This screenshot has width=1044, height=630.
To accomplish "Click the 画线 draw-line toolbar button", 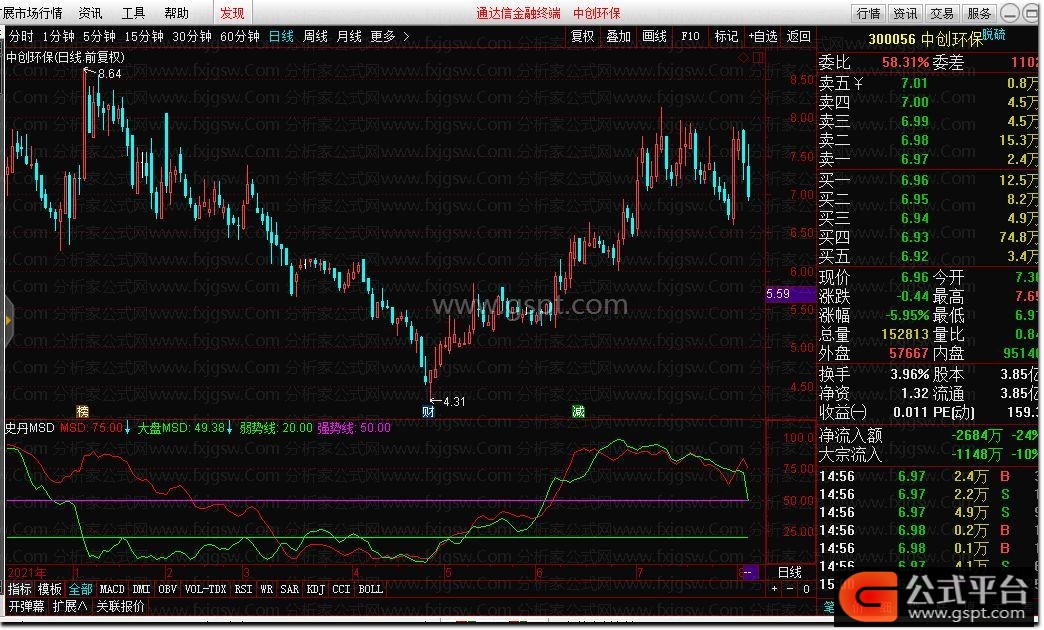I will coord(654,36).
